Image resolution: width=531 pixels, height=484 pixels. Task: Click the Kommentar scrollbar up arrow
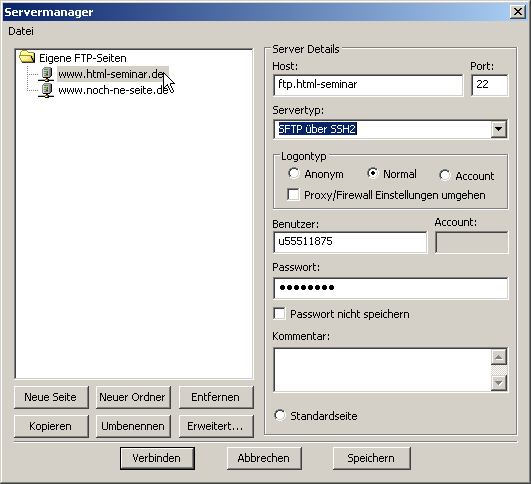click(x=499, y=357)
